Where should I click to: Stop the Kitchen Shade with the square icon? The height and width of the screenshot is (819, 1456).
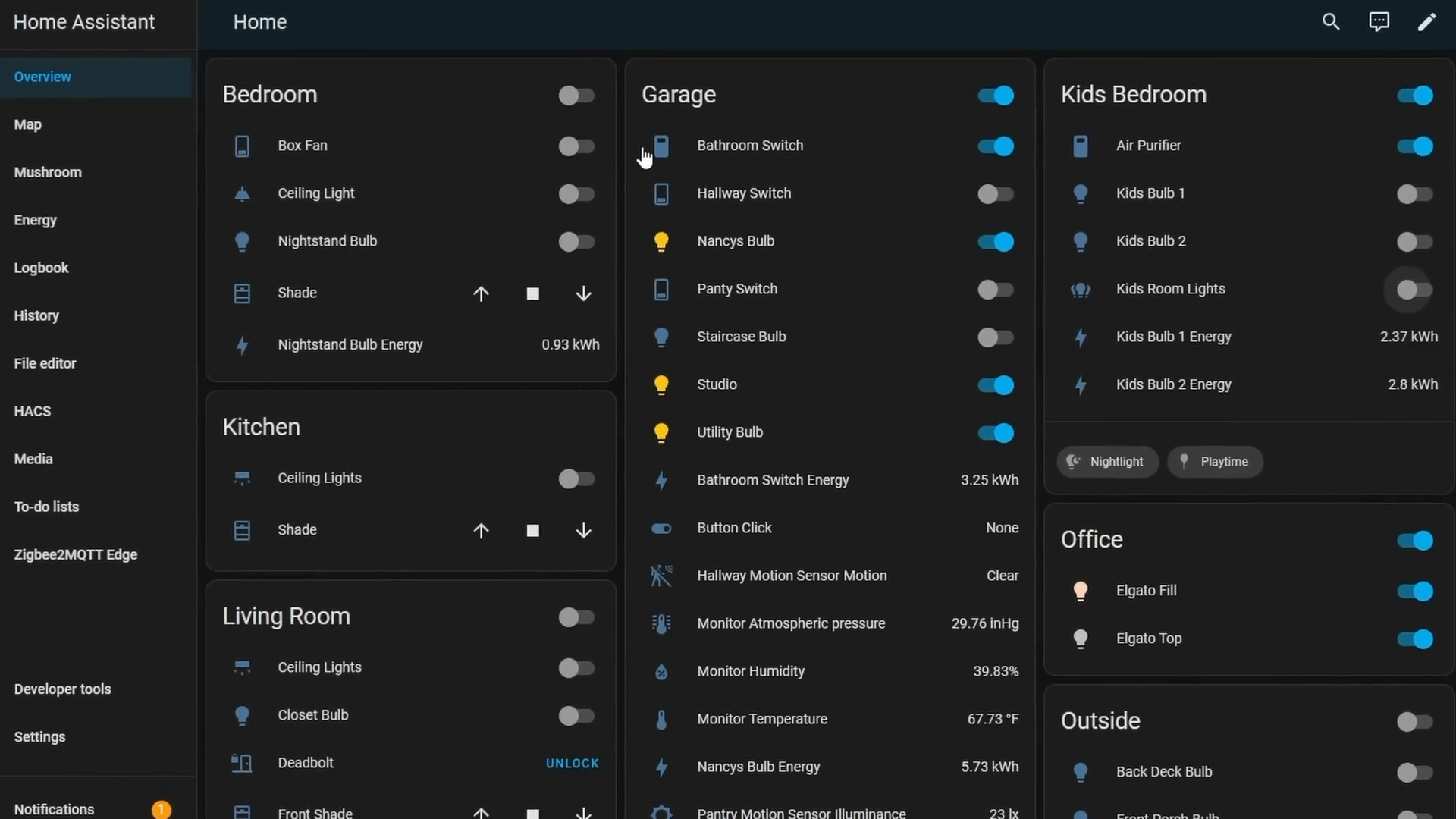click(x=532, y=530)
